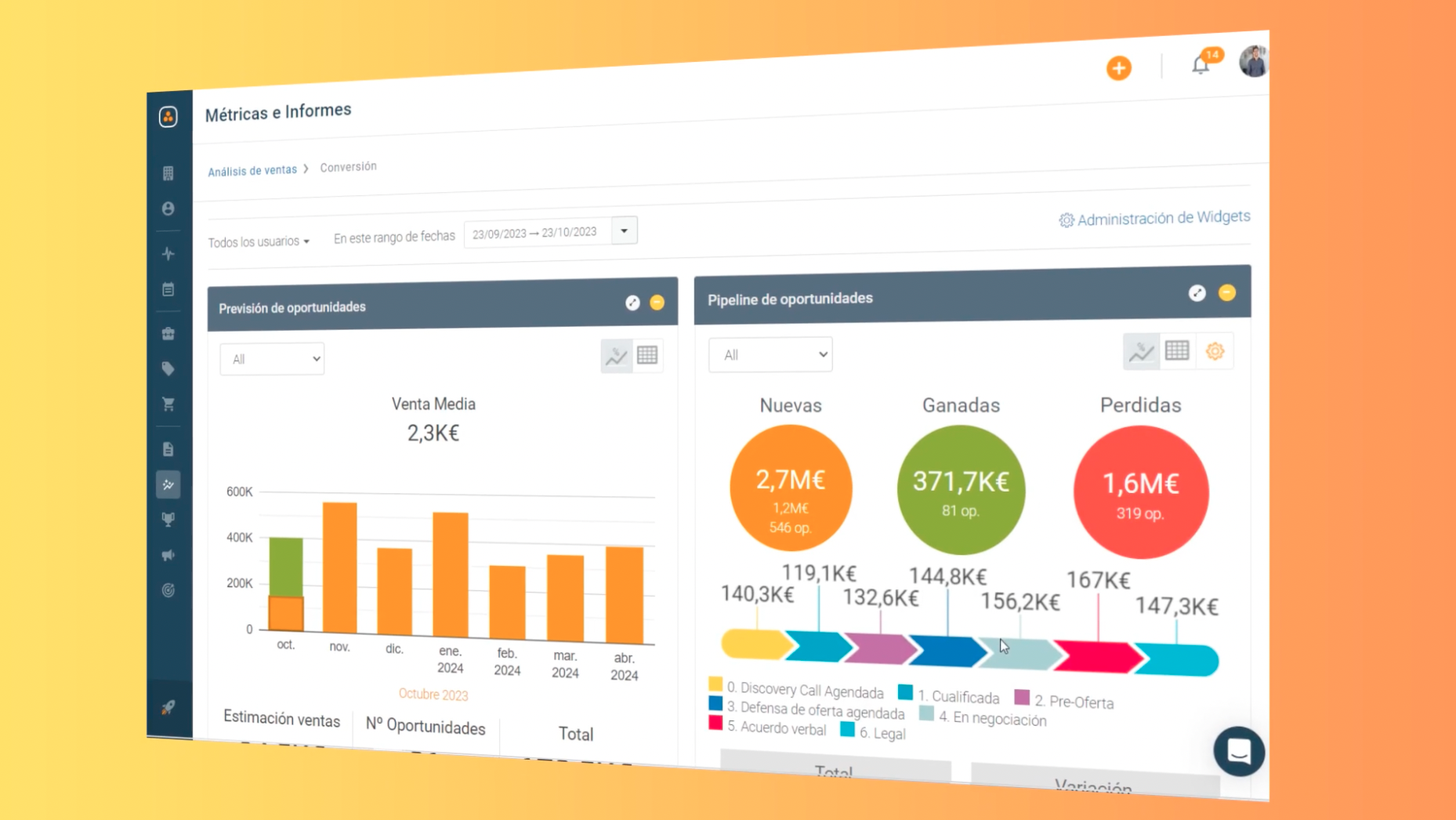The width and height of the screenshot is (1456, 820).
Task: Open the trophy goals icon in sidebar
Action: tap(168, 520)
